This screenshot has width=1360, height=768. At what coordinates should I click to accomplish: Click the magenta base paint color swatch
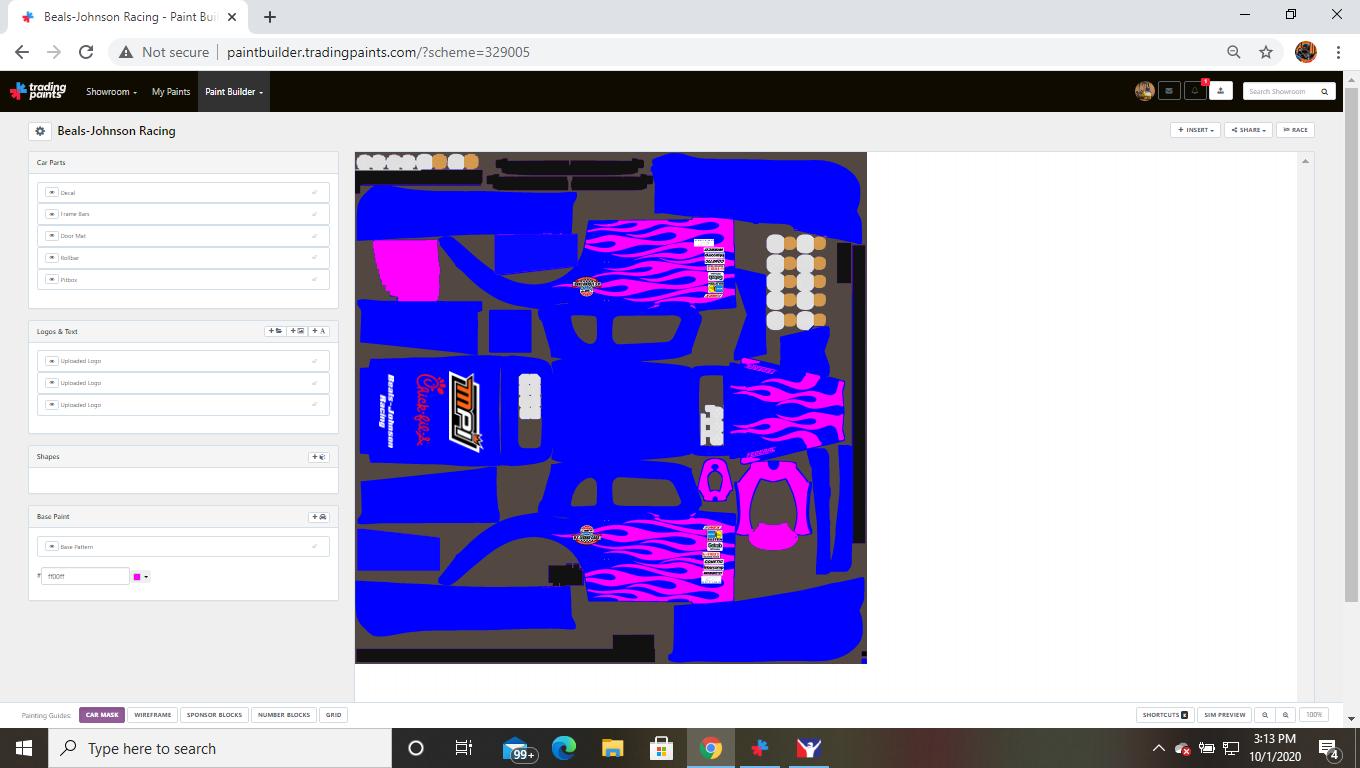[138, 577]
